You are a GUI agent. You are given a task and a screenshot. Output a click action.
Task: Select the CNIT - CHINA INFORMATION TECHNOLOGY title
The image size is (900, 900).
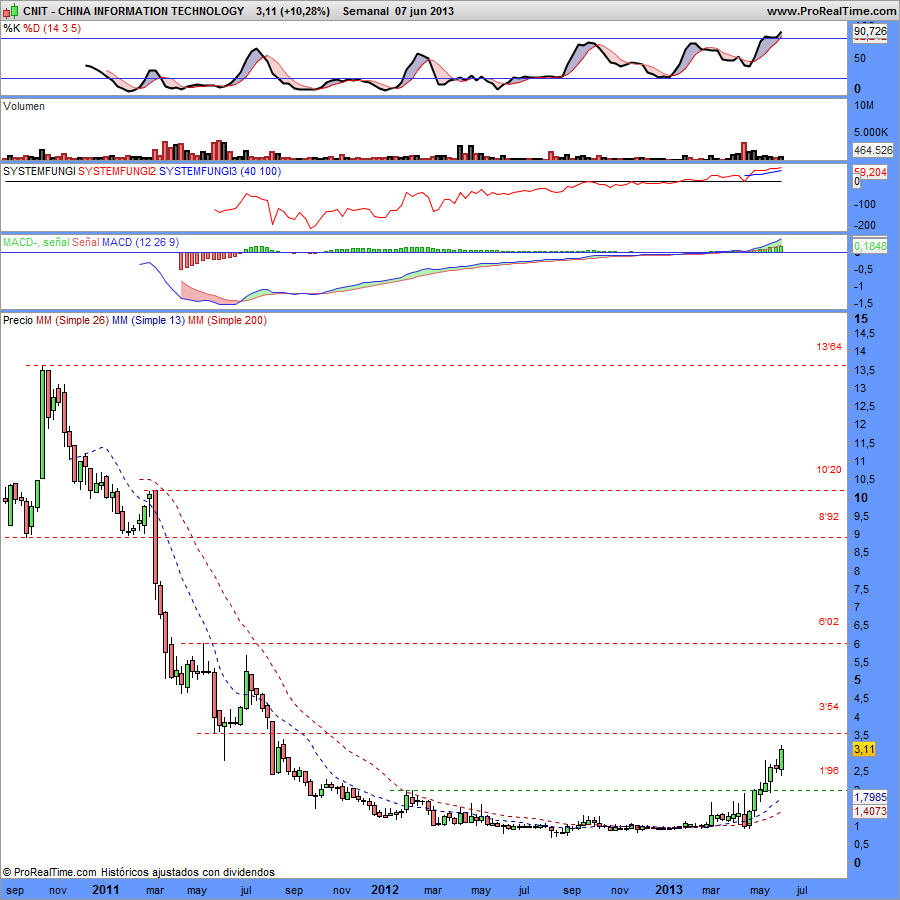click(x=134, y=11)
